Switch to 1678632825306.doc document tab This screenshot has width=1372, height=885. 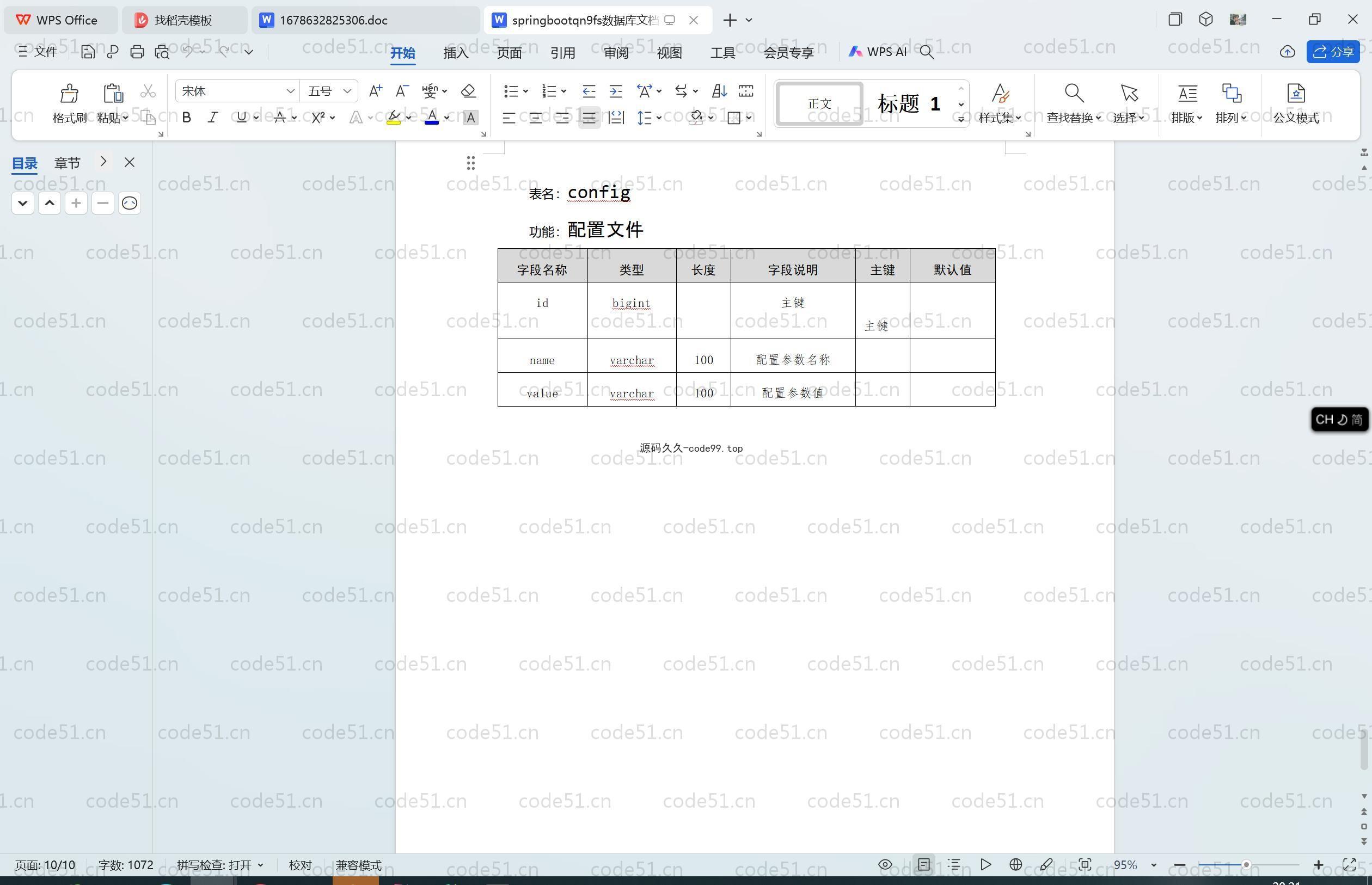click(x=365, y=20)
